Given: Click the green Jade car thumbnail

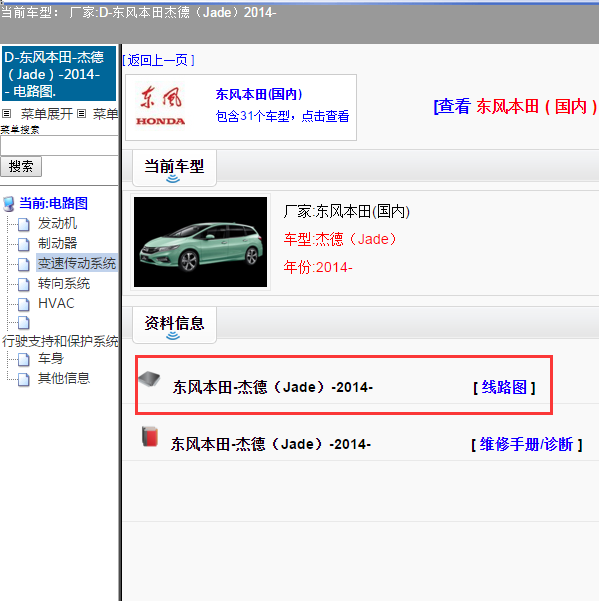Looking at the screenshot, I should (x=200, y=242).
